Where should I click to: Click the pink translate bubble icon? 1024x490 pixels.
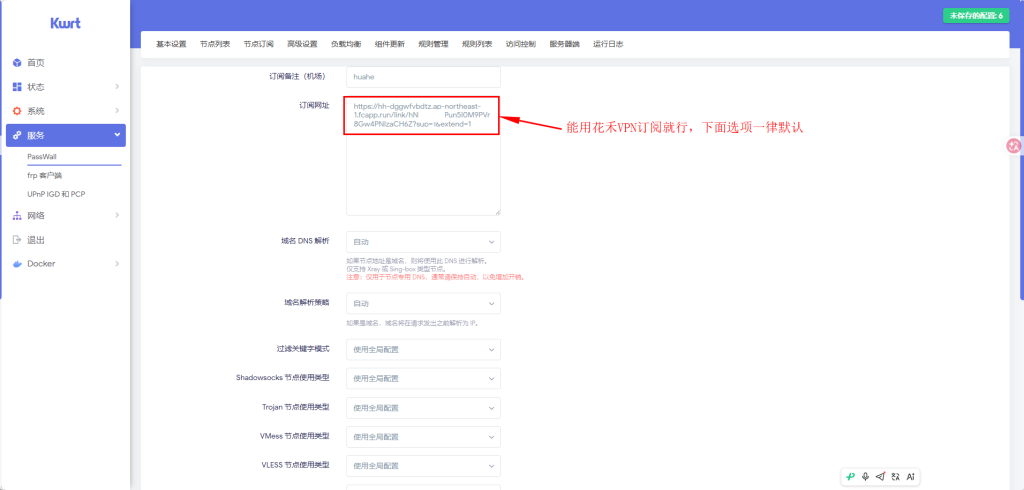coord(1014,146)
